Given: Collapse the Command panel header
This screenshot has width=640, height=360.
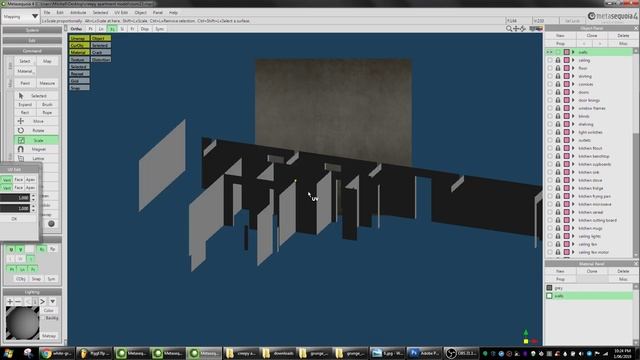Looking at the screenshot, I should tap(32, 51).
